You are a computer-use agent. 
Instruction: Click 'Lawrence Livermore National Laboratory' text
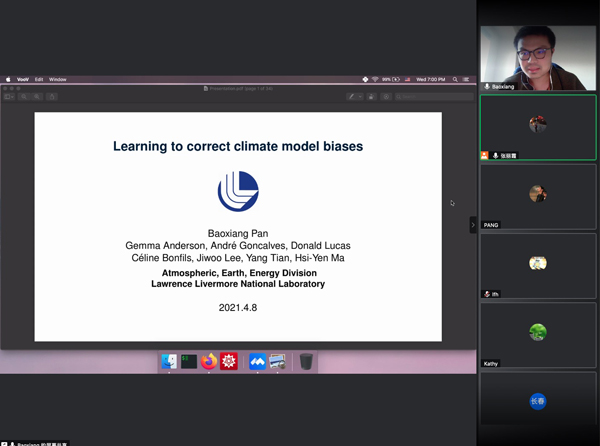point(238,284)
